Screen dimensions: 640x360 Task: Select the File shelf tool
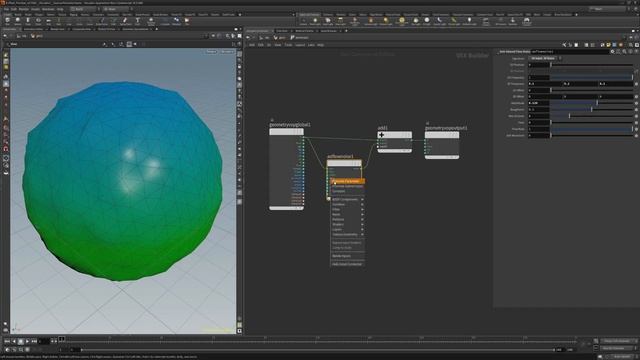(187, 21)
